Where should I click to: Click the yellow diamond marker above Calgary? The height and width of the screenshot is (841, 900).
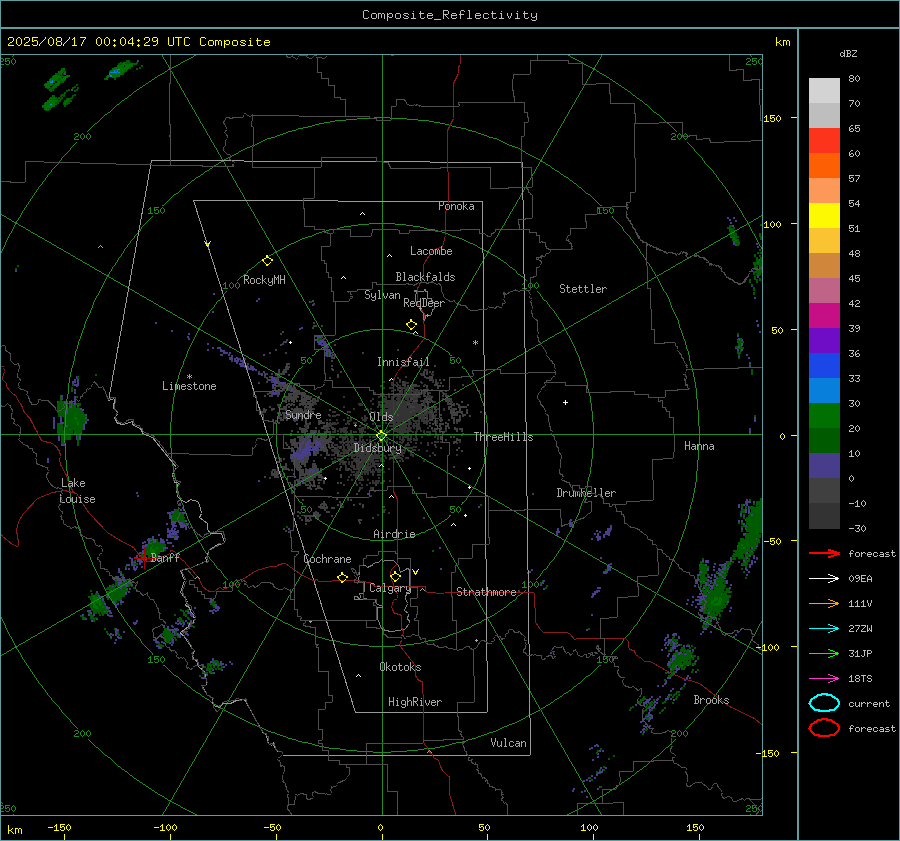click(395, 576)
